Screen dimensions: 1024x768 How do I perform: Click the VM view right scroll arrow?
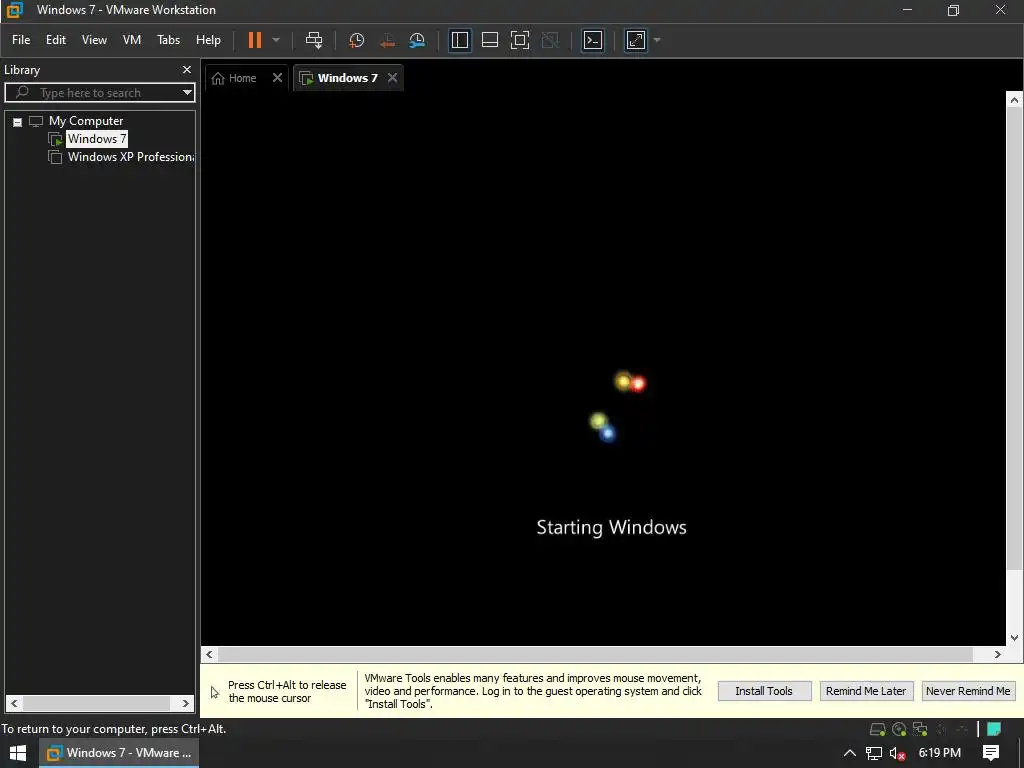click(997, 654)
